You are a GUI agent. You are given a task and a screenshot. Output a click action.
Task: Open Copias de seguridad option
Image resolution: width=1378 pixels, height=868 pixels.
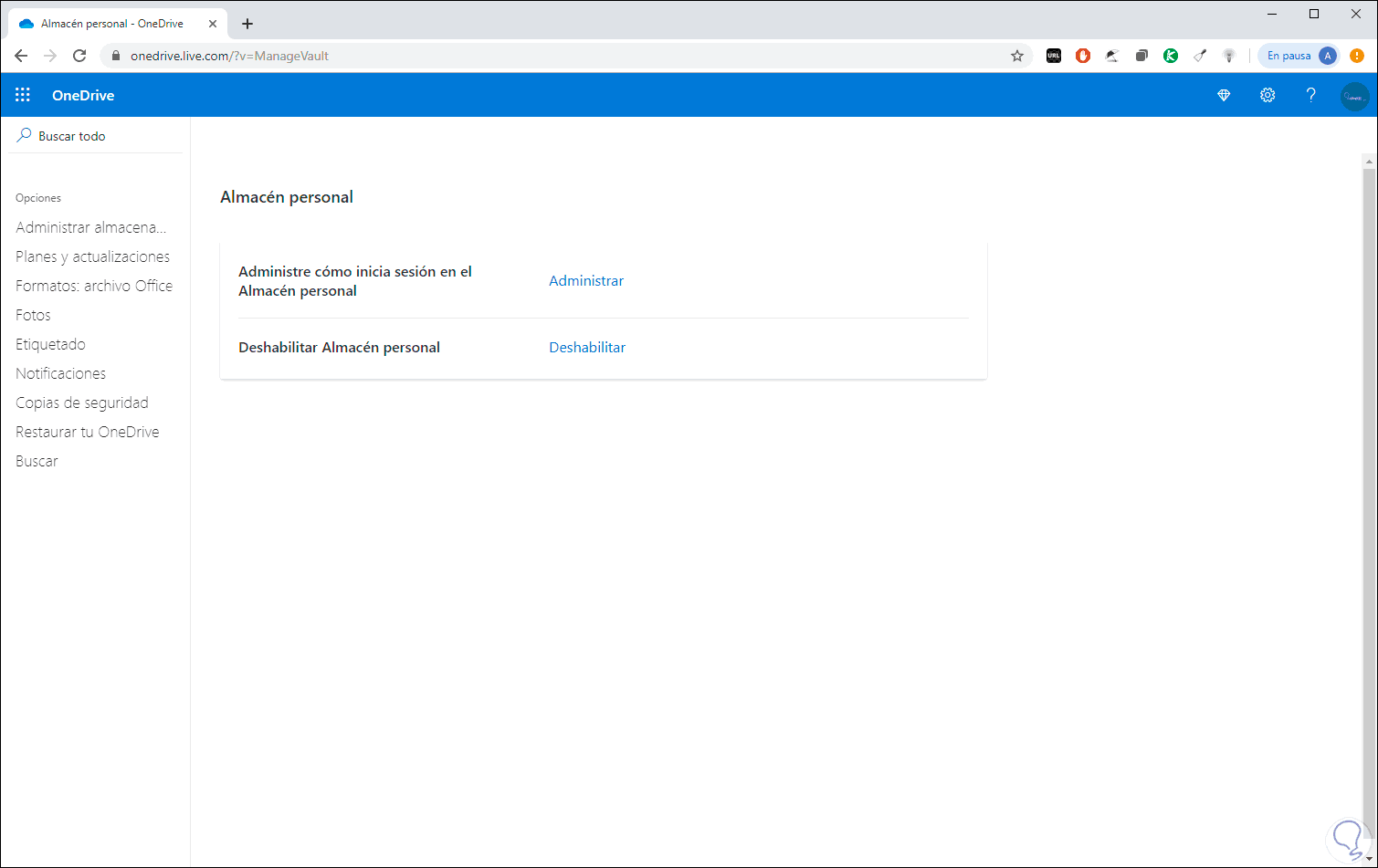(82, 403)
